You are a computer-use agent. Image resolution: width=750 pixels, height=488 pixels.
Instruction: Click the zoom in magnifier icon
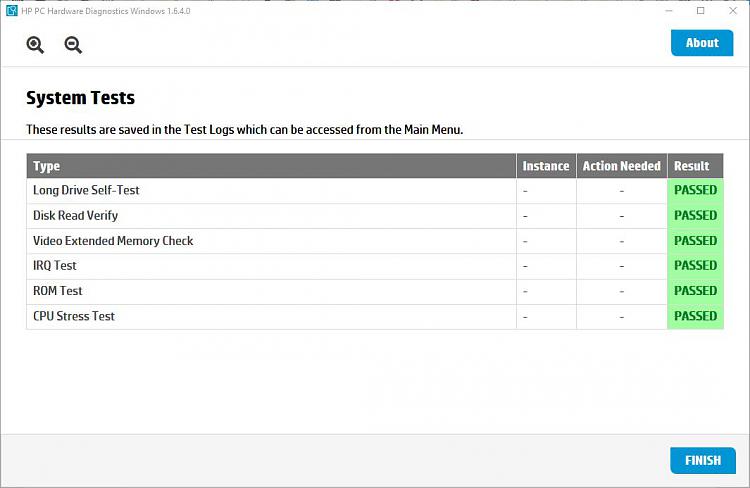pos(35,45)
